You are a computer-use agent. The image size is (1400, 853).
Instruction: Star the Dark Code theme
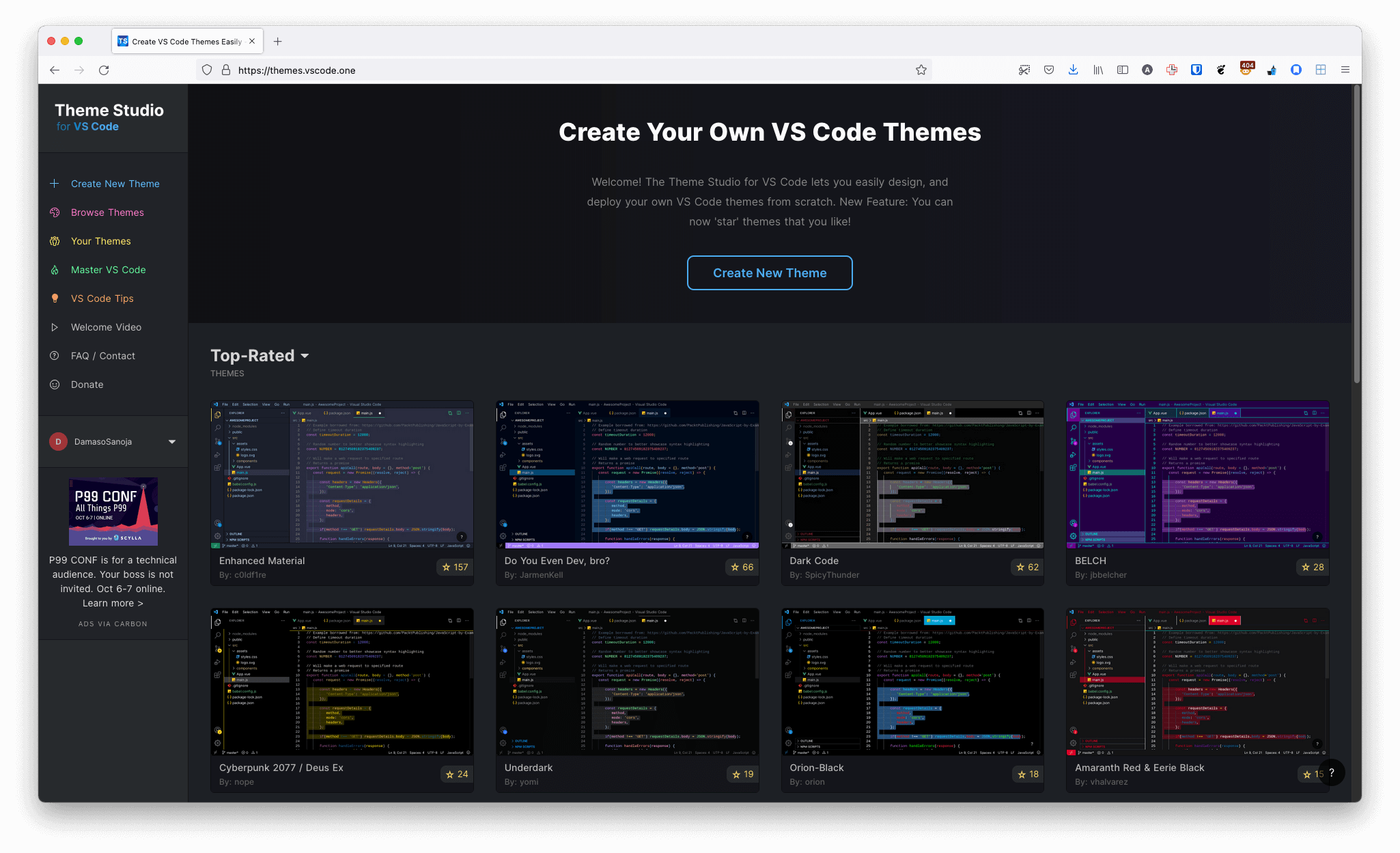tap(1027, 567)
